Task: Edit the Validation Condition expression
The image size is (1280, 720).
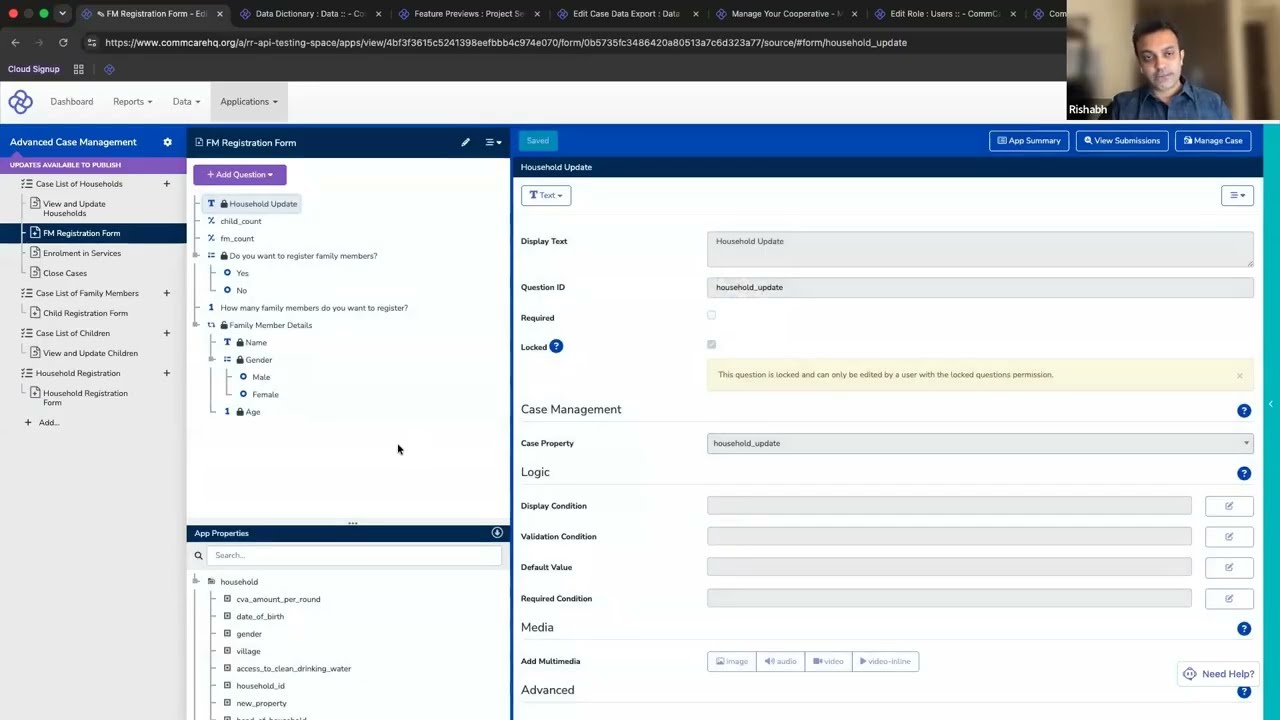Action: pos(1229,537)
